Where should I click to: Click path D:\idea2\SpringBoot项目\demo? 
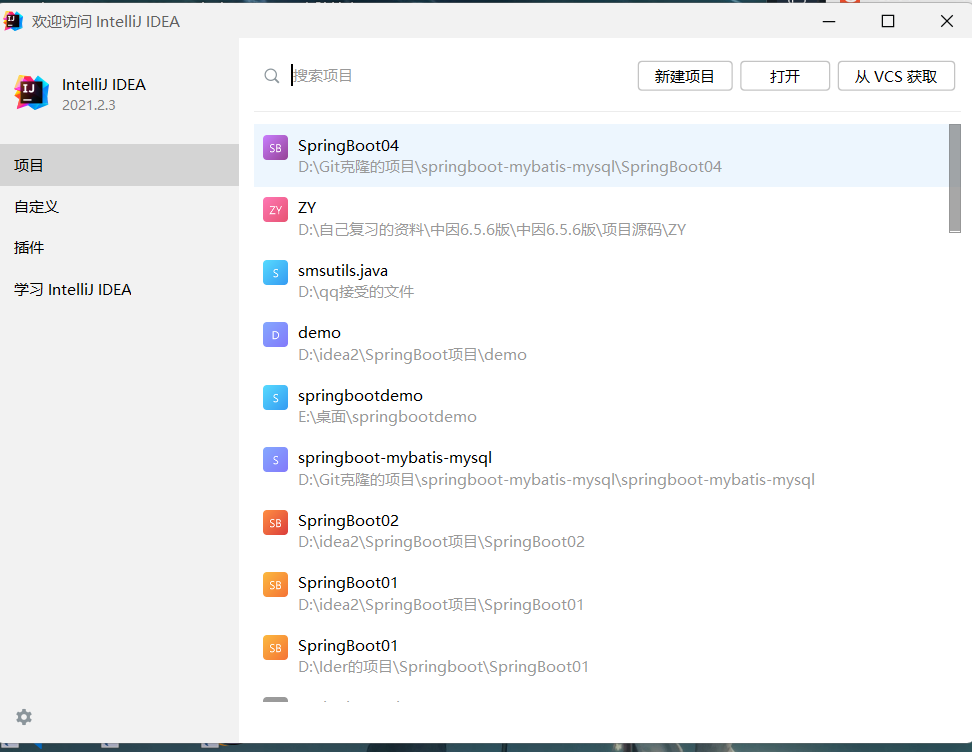pos(412,355)
